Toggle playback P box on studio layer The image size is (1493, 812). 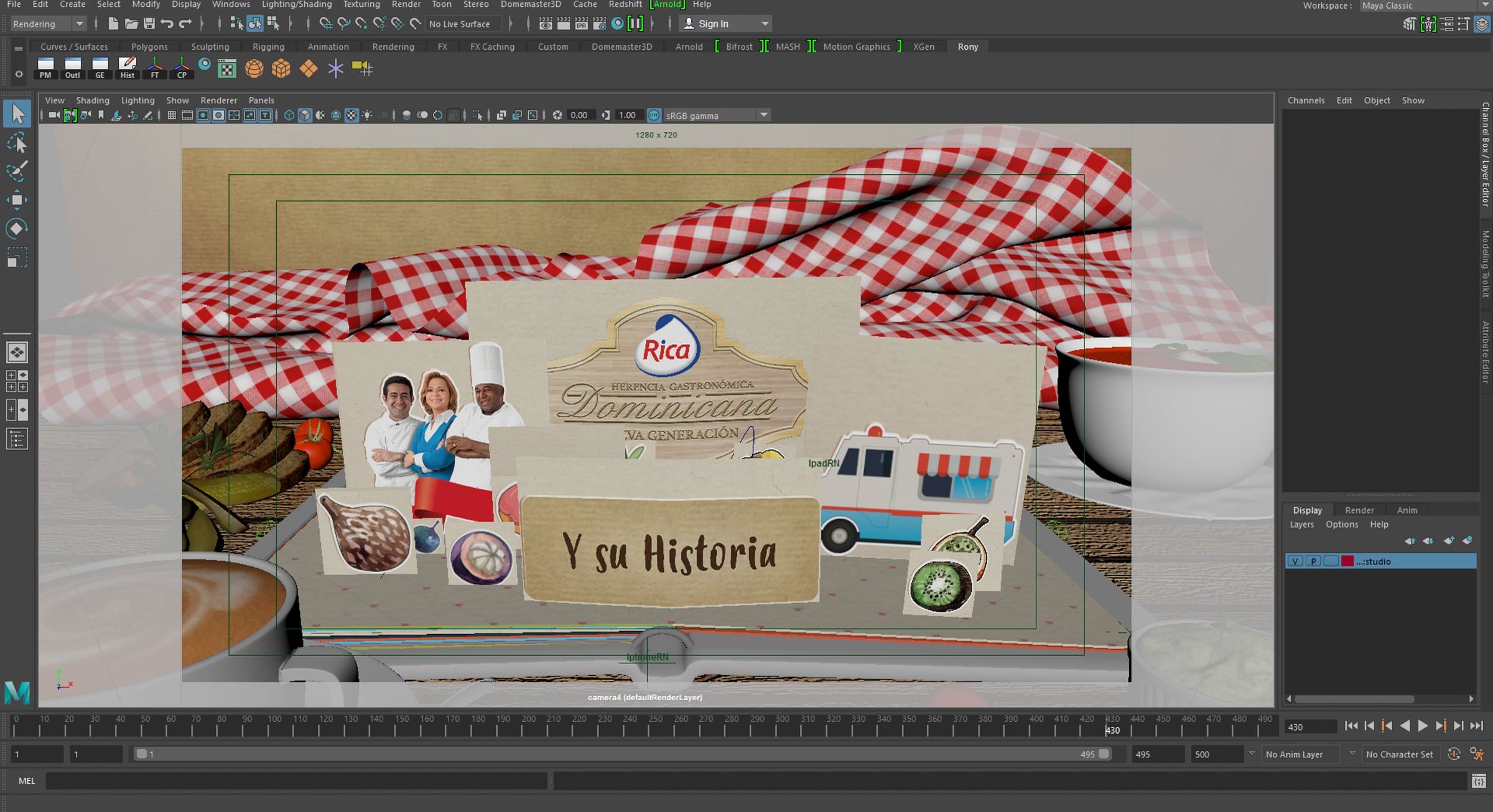tap(1313, 561)
